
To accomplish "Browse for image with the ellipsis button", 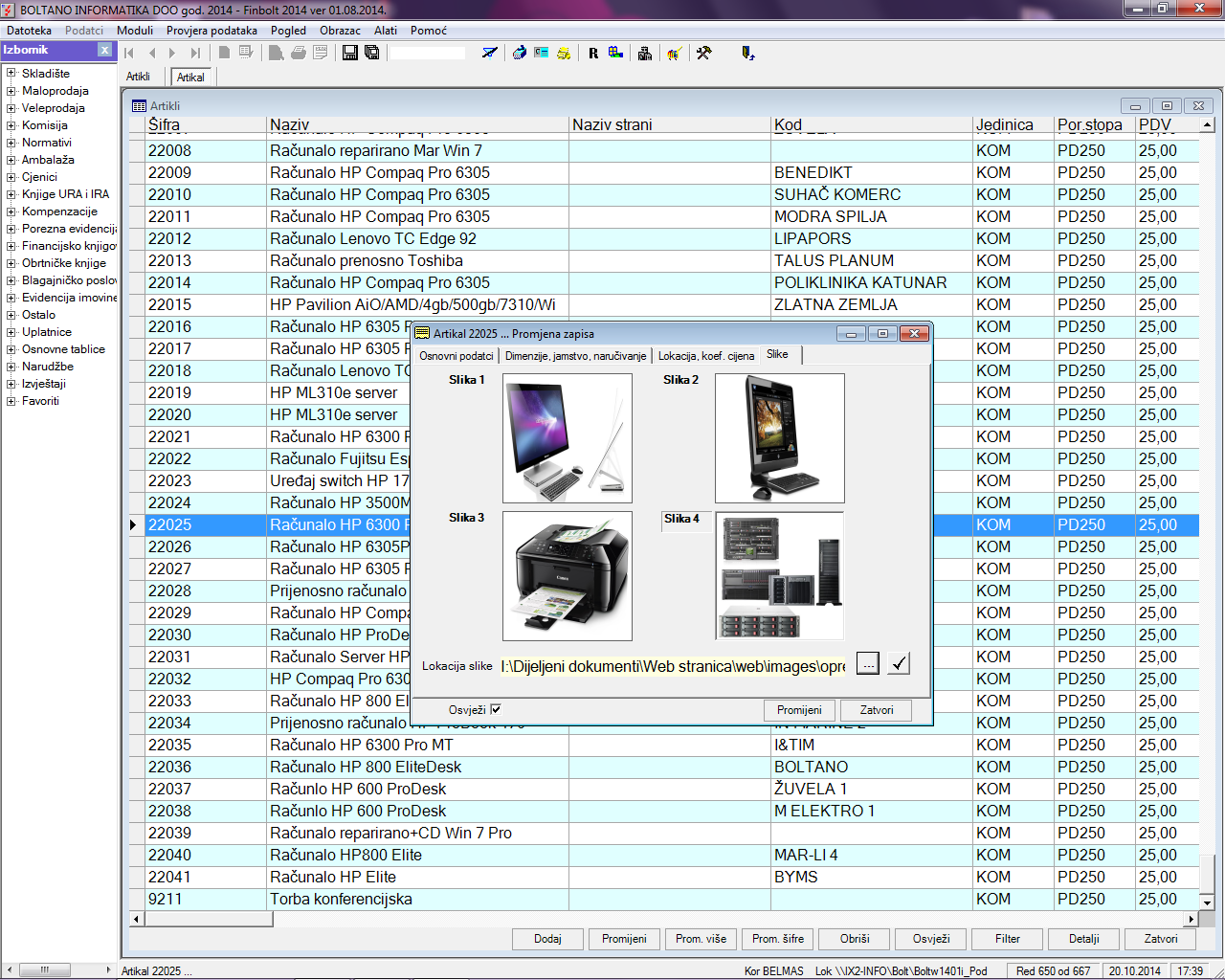I will (x=867, y=663).
